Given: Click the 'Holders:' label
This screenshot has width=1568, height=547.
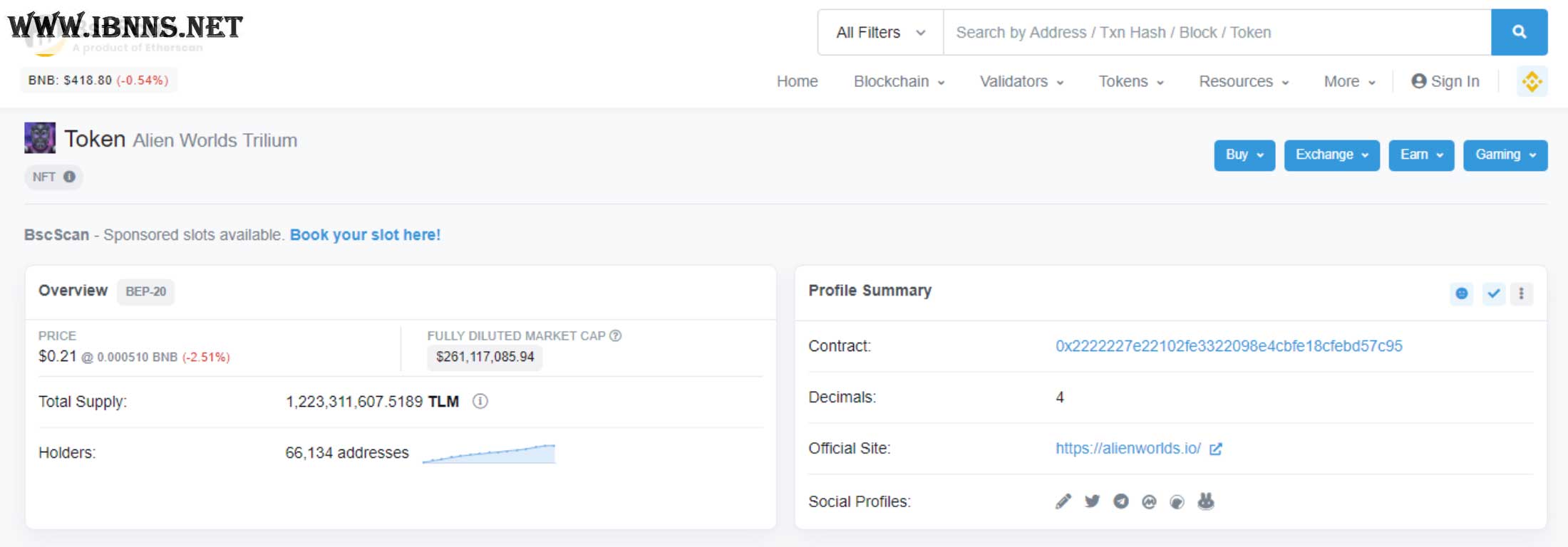Looking at the screenshot, I should point(67,453).
